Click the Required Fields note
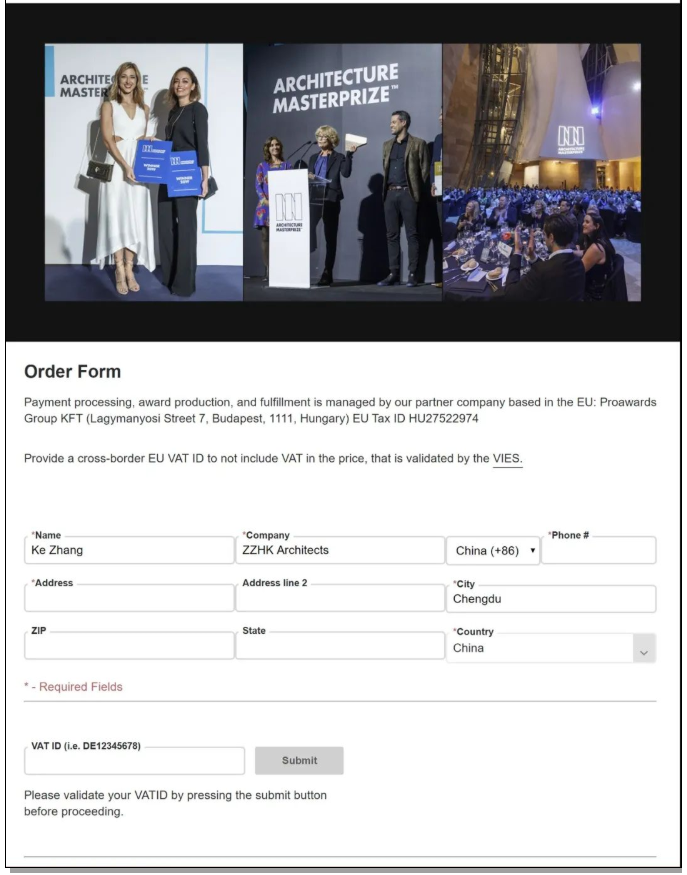This screenshot has height=875, width=687. (73, 687)
